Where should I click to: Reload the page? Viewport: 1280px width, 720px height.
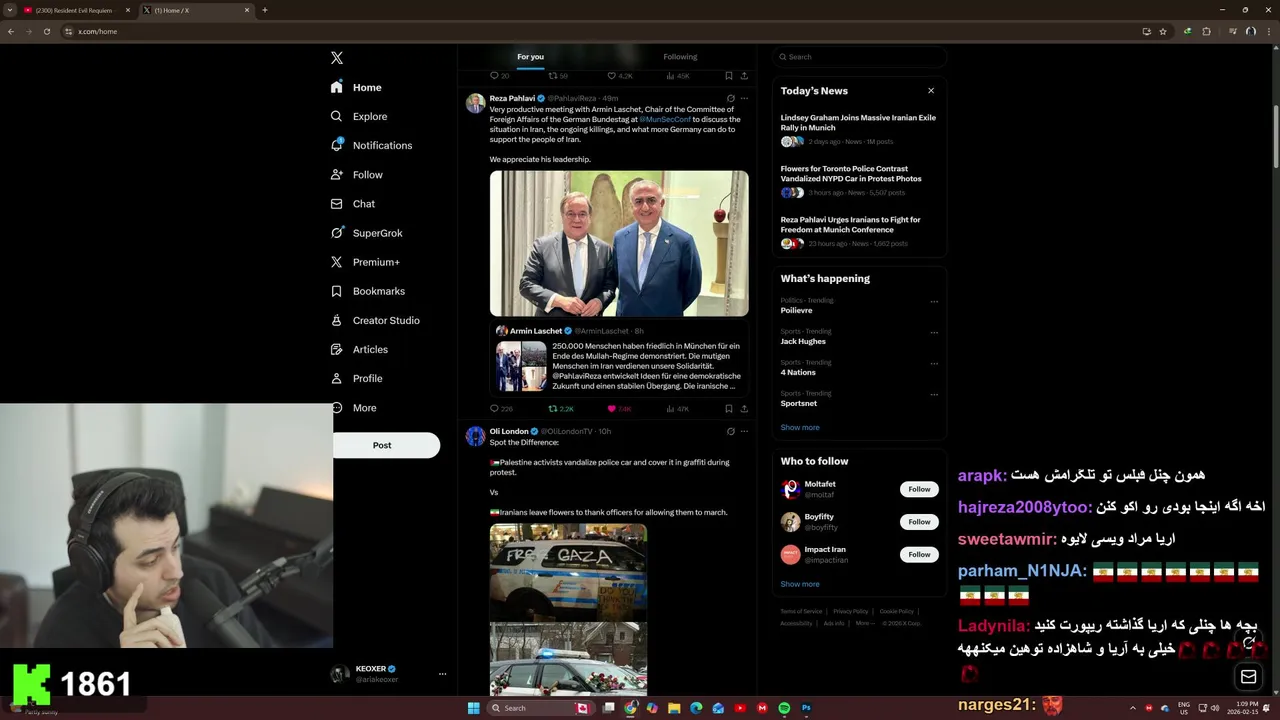tap(45, 31)
